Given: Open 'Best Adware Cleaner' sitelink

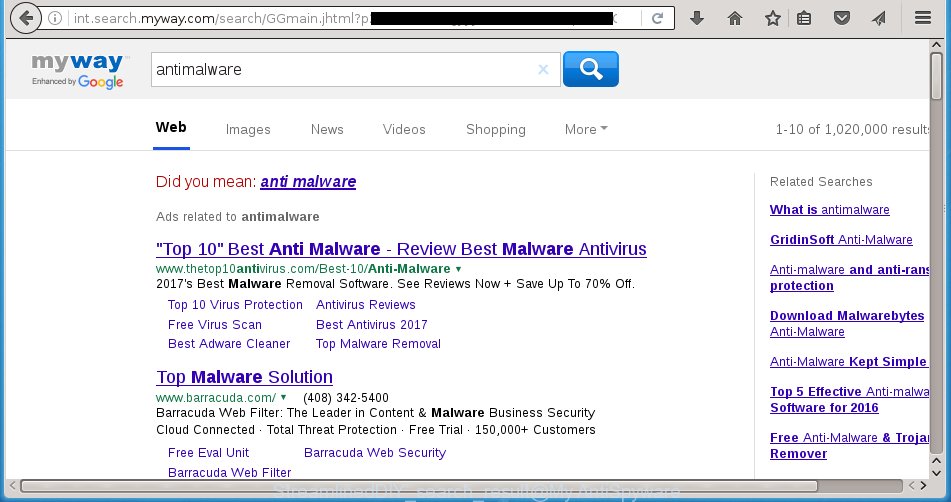Looking at the screenshot, I should pyautogui.click(x=229, y=343).
